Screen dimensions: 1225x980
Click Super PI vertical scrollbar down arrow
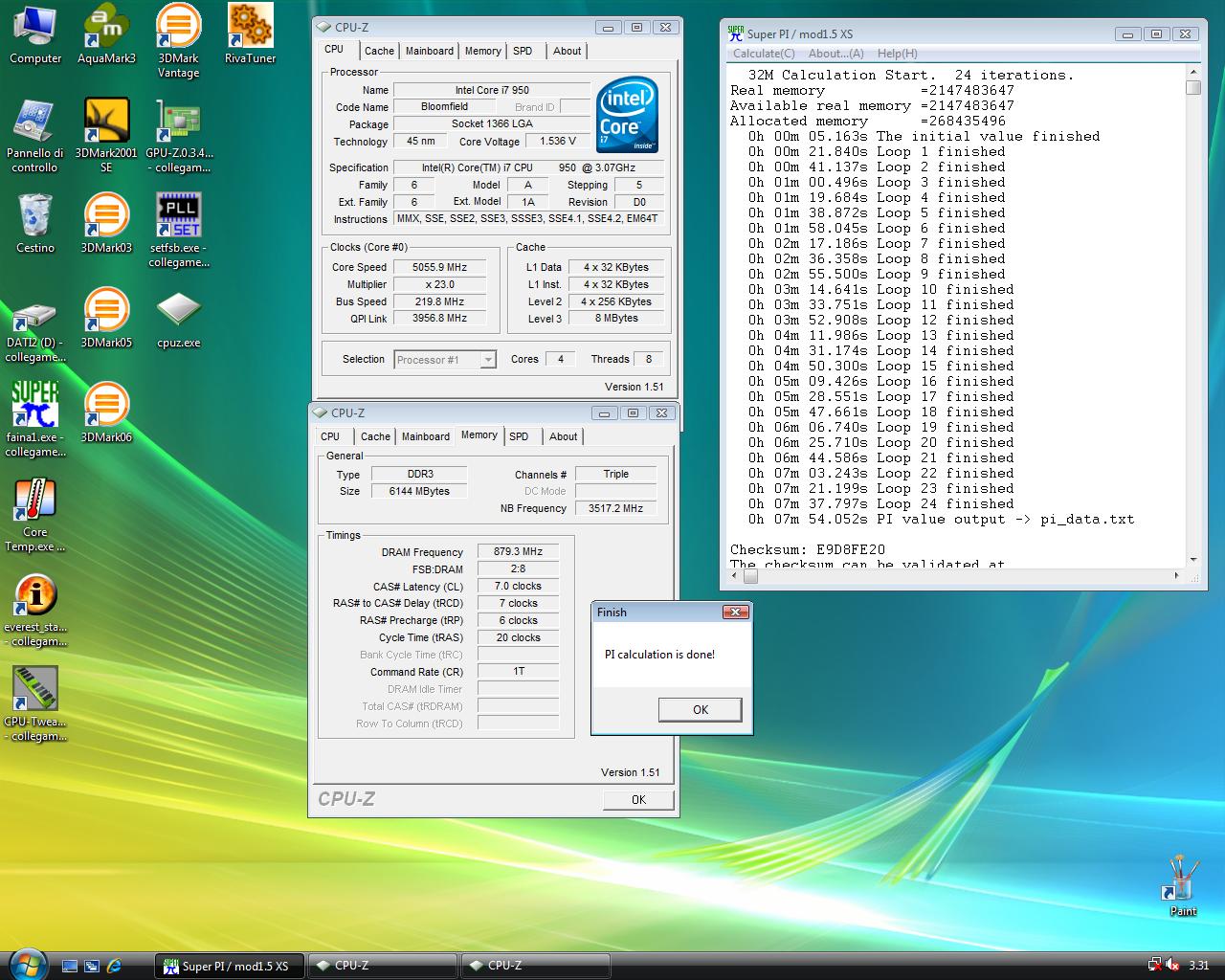[x=1192, y=559]
